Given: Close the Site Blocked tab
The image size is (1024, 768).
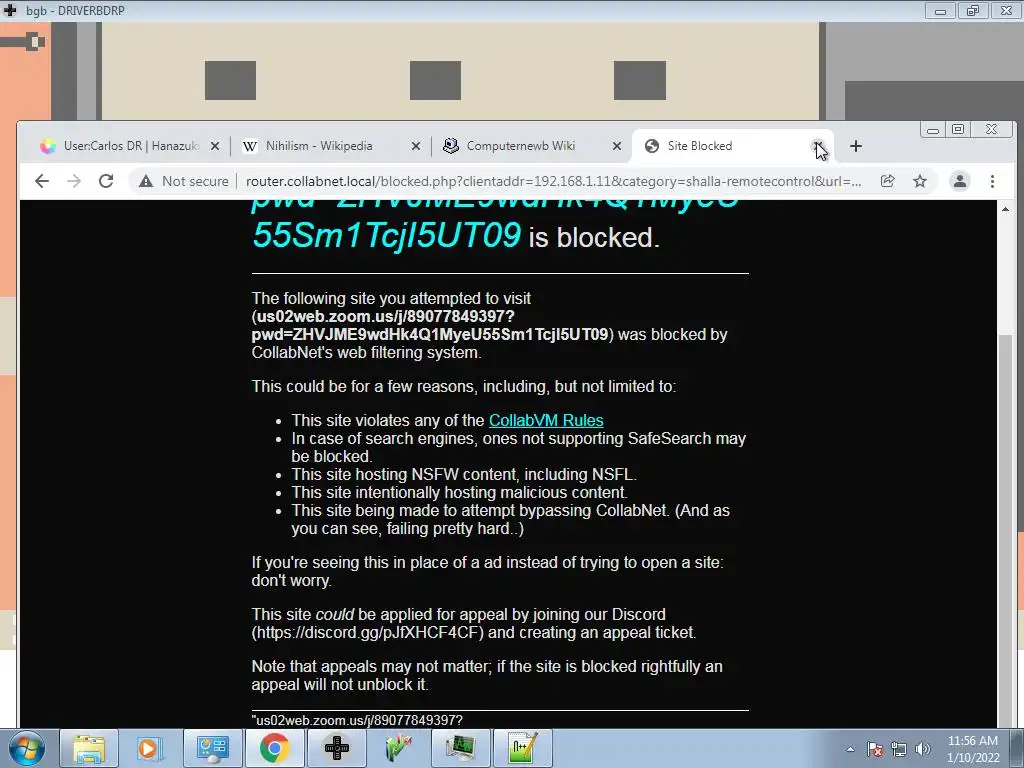Looking at the screenshot, I should click(818, 146).
